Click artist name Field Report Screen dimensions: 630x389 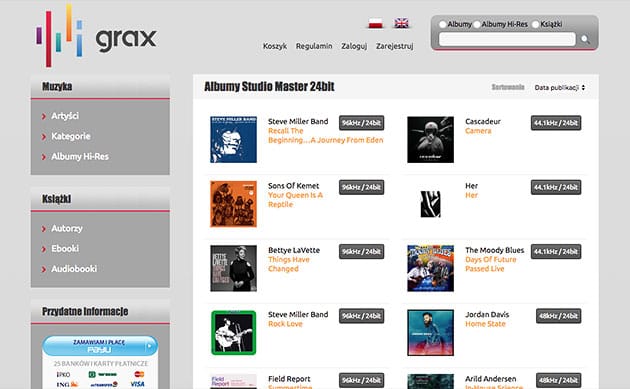(x=289, y=379)
